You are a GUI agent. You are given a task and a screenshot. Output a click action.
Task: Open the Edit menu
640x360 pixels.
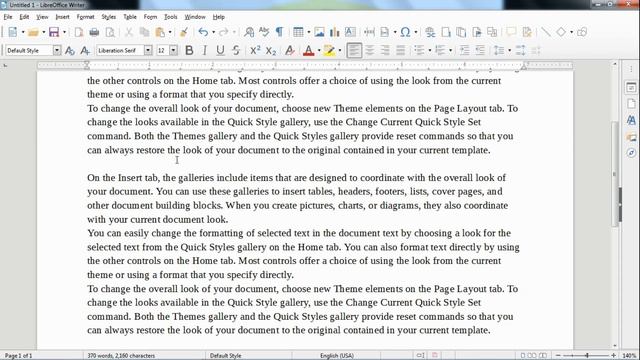pyautogui.click(x=24, y=17)
